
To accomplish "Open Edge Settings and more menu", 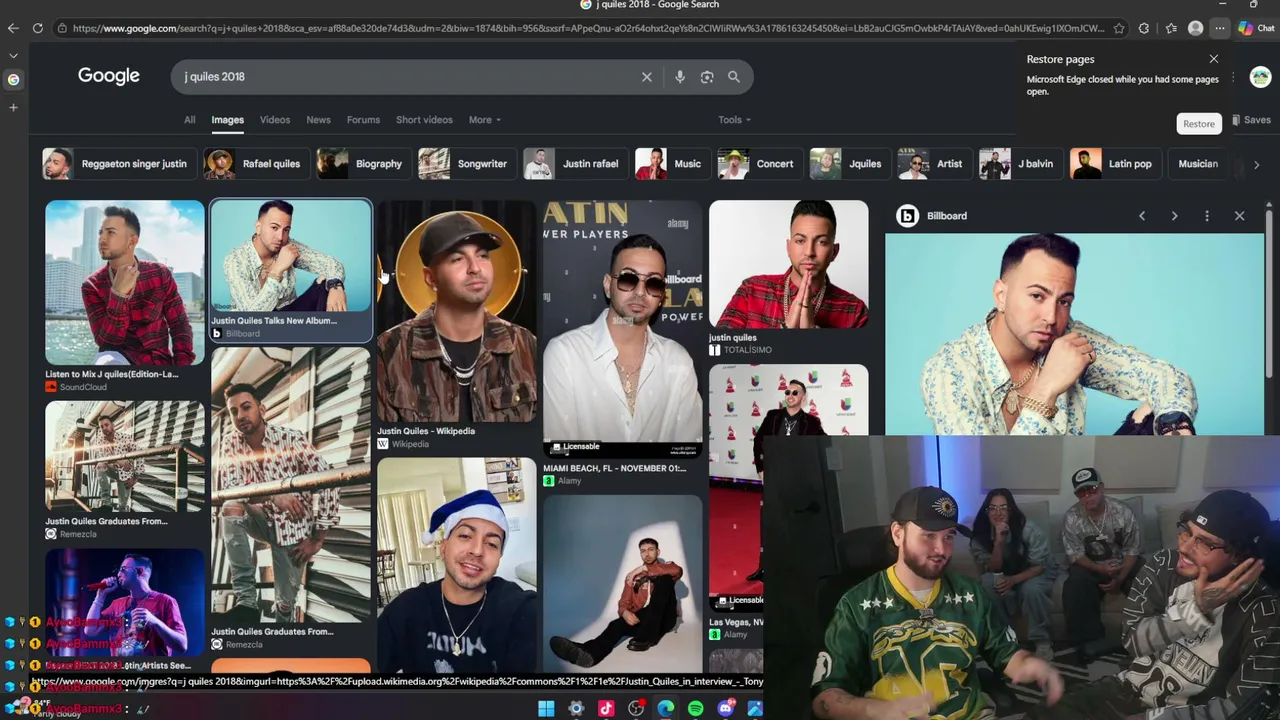I will pos(1219,28).
